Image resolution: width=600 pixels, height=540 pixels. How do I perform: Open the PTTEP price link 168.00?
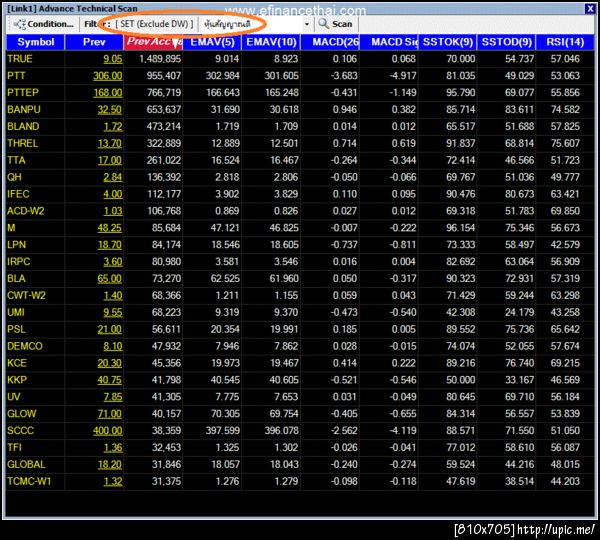(108, 93)
